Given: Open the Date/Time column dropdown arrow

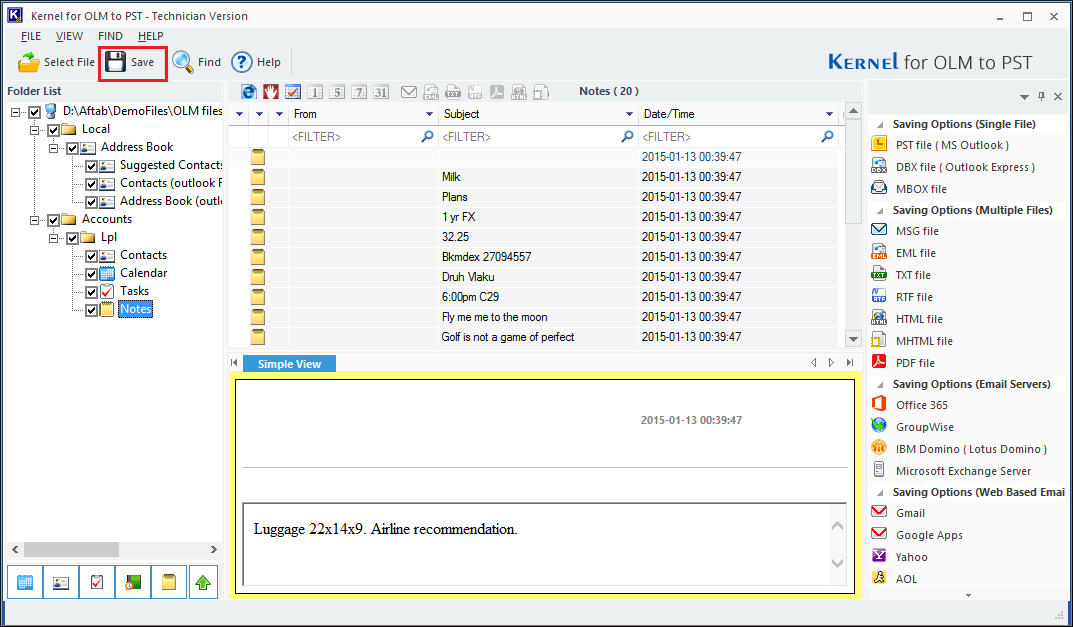Looking at the screenshot, I should (829, 114).
